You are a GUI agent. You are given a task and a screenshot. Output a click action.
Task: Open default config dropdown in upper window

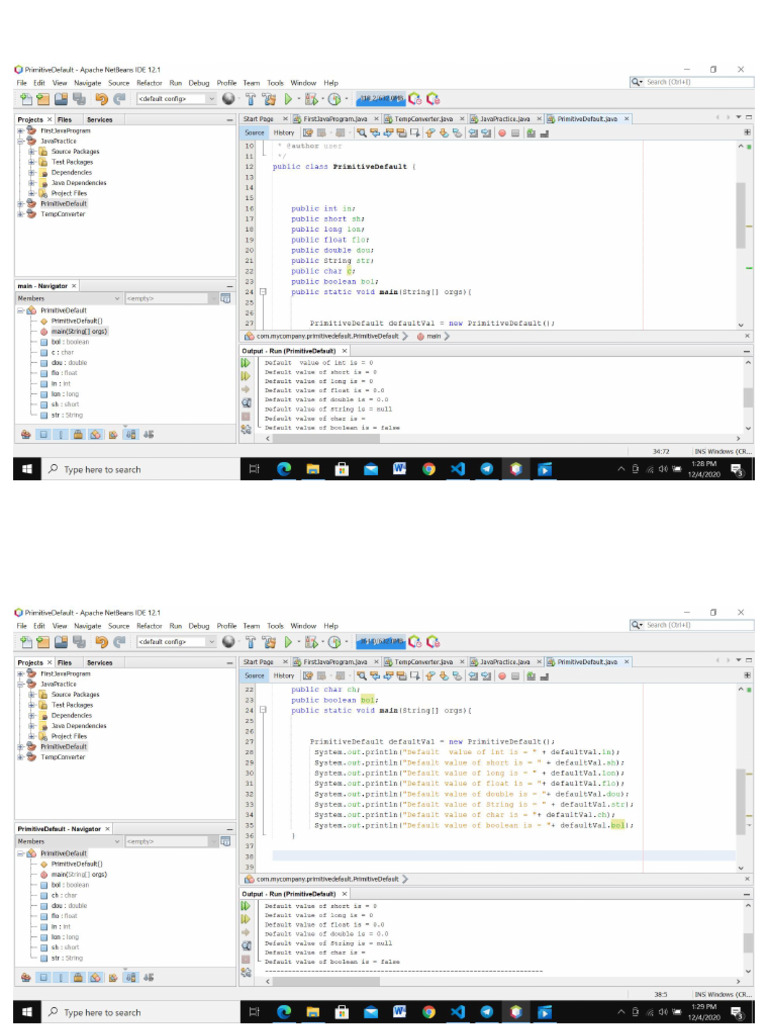(x=176, y=99)
